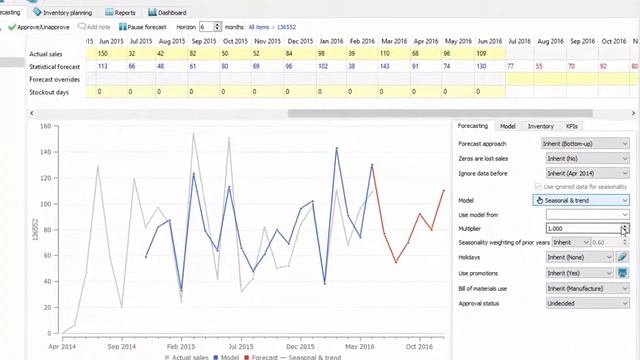The height and width of the screenshot is (360, 640).
Task: Click the table scrollbar right arrow
Action: point(633,113)
